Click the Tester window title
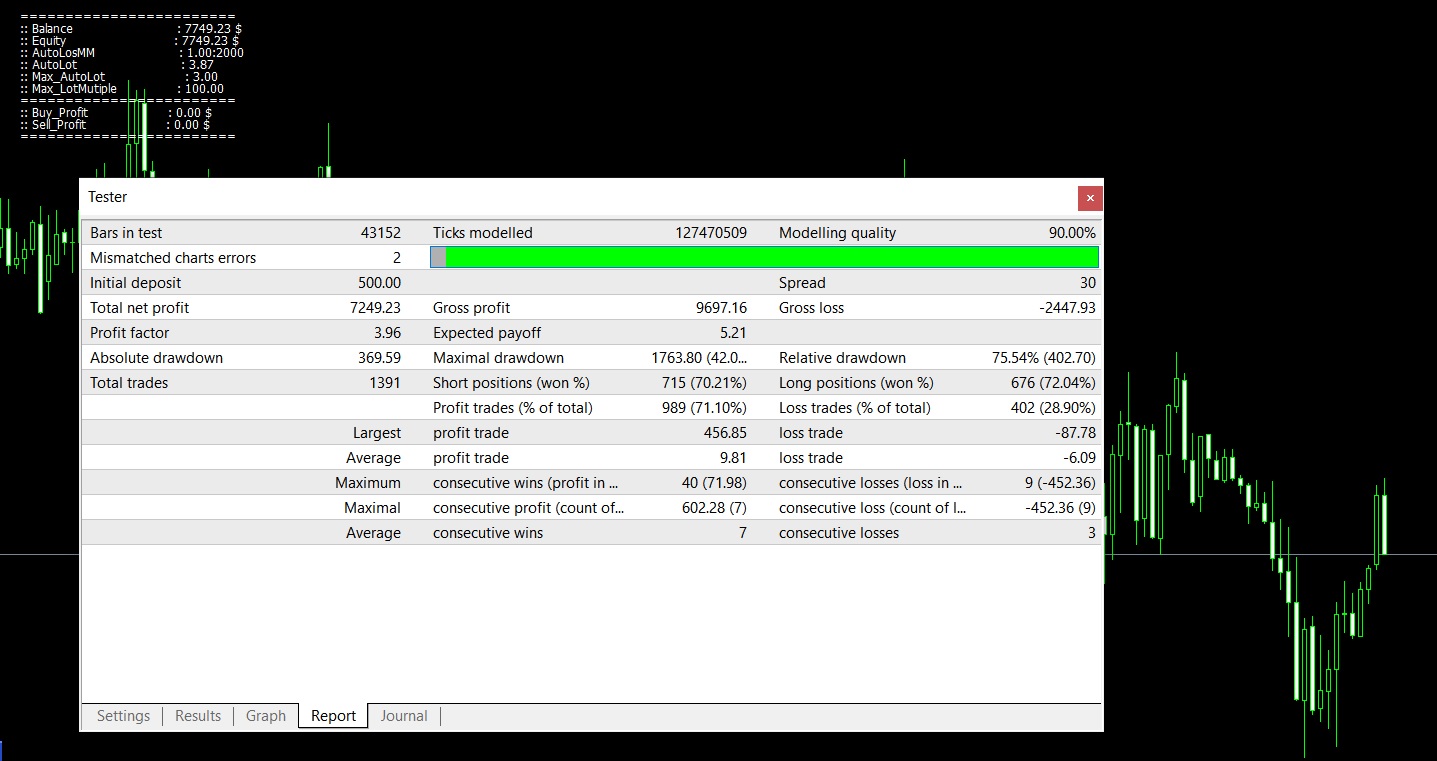1437x761 pixels. coord(108,197)
